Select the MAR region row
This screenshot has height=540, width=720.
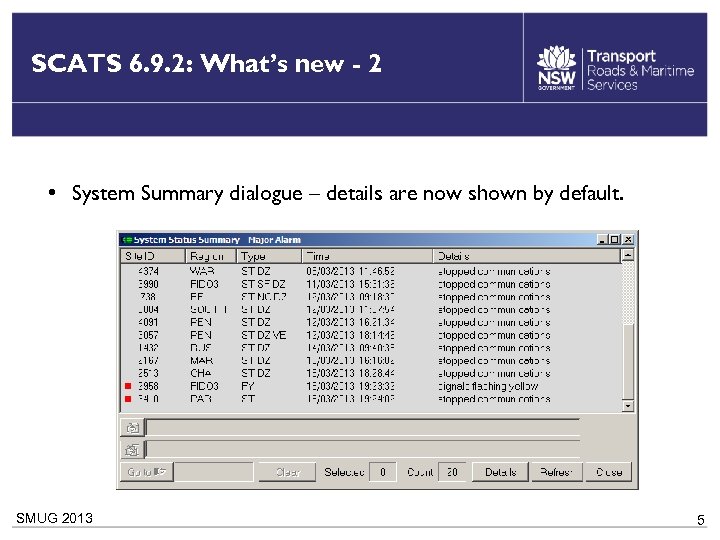[x=371, y=360]
